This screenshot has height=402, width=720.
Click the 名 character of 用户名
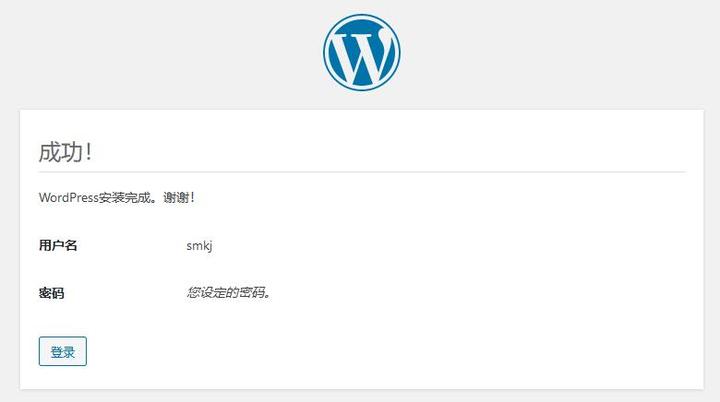(71, 245)
